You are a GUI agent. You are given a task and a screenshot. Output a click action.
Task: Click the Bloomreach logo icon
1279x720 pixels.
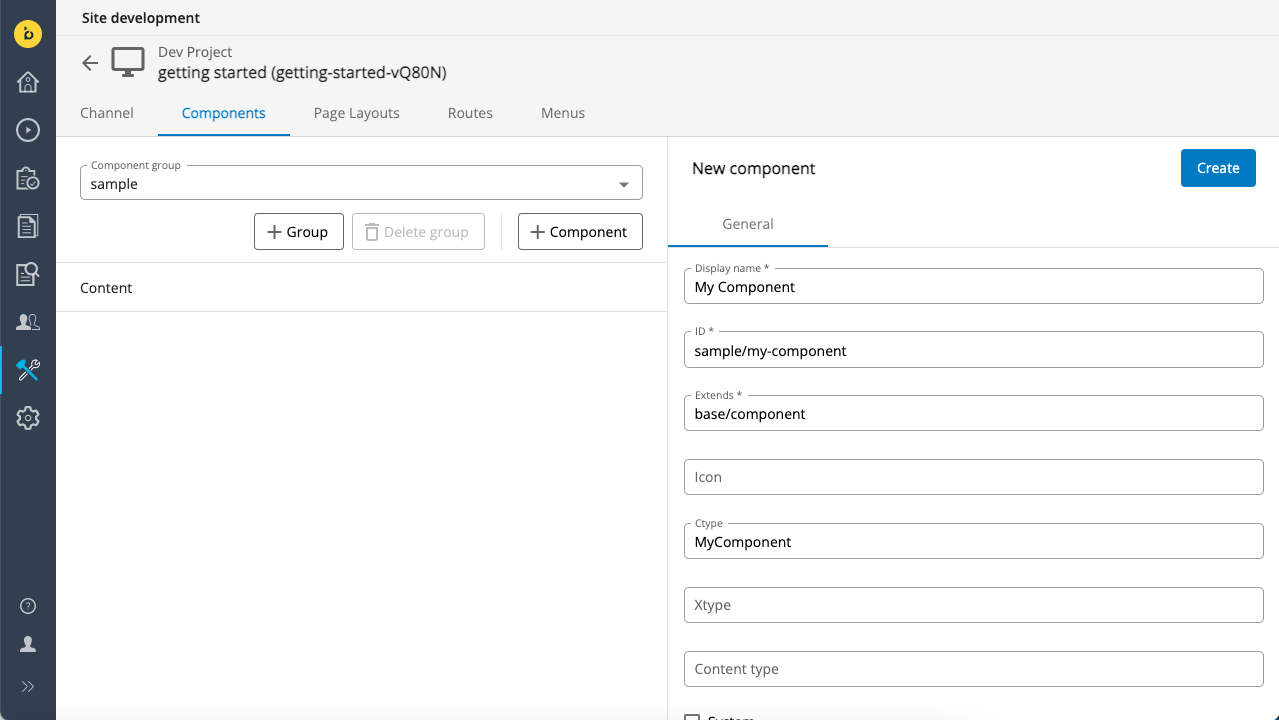(28, 33)
